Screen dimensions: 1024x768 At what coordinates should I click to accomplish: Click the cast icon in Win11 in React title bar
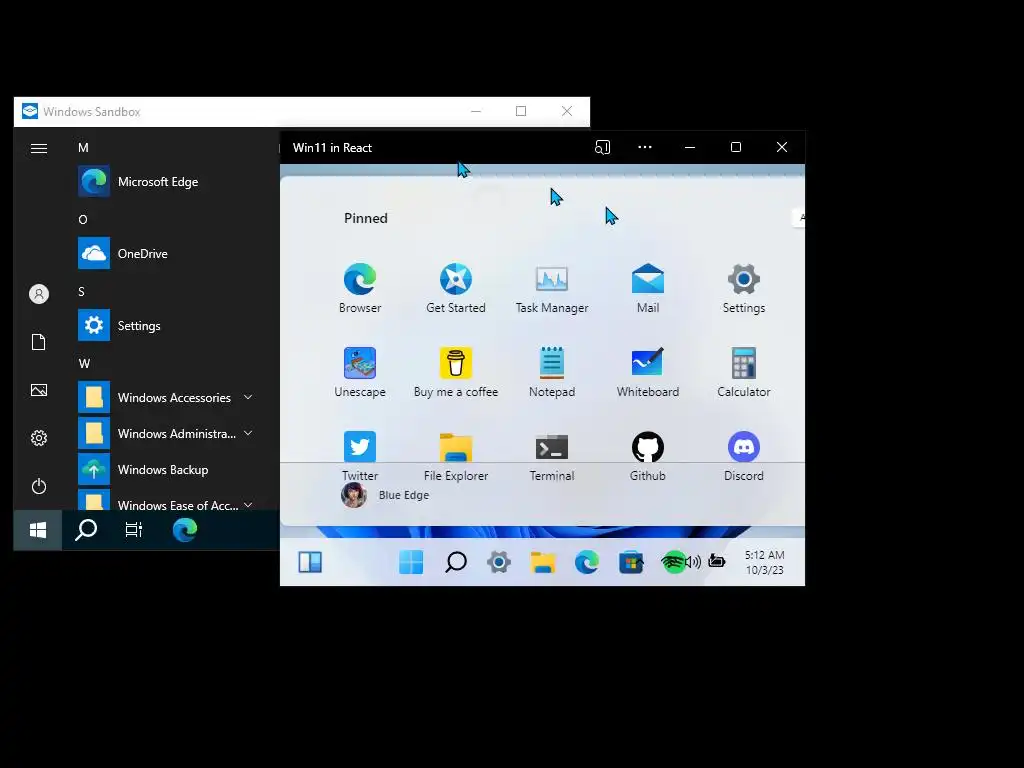click(x=602, y=148)
